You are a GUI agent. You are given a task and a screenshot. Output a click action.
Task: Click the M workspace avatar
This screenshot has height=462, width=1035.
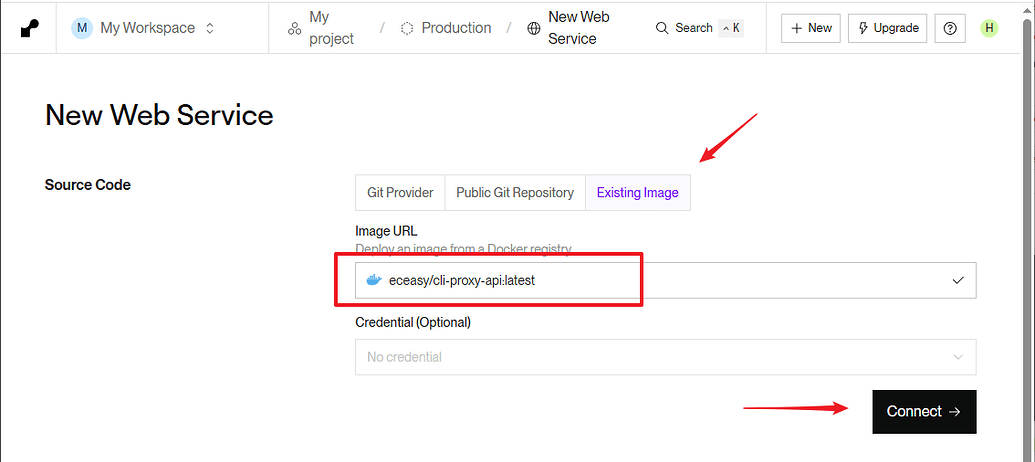point(82,28)
